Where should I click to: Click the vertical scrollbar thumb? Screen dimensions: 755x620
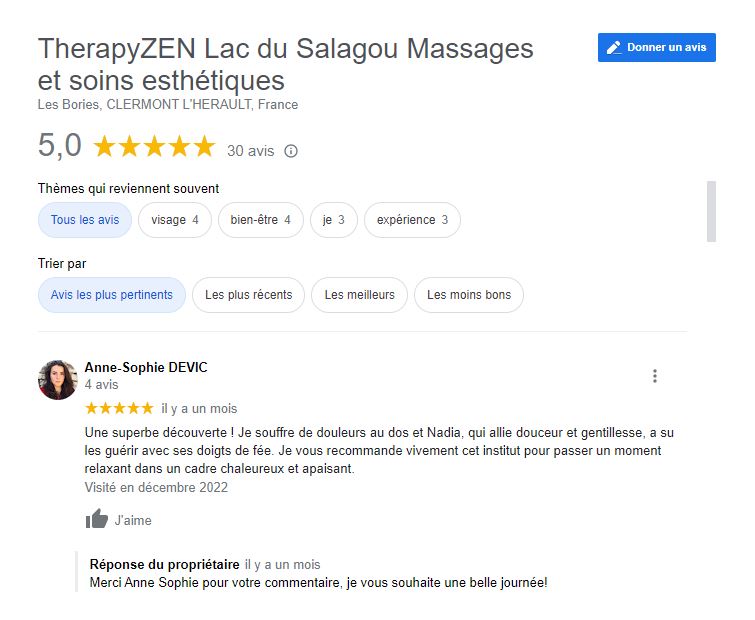tap(711, 211)
